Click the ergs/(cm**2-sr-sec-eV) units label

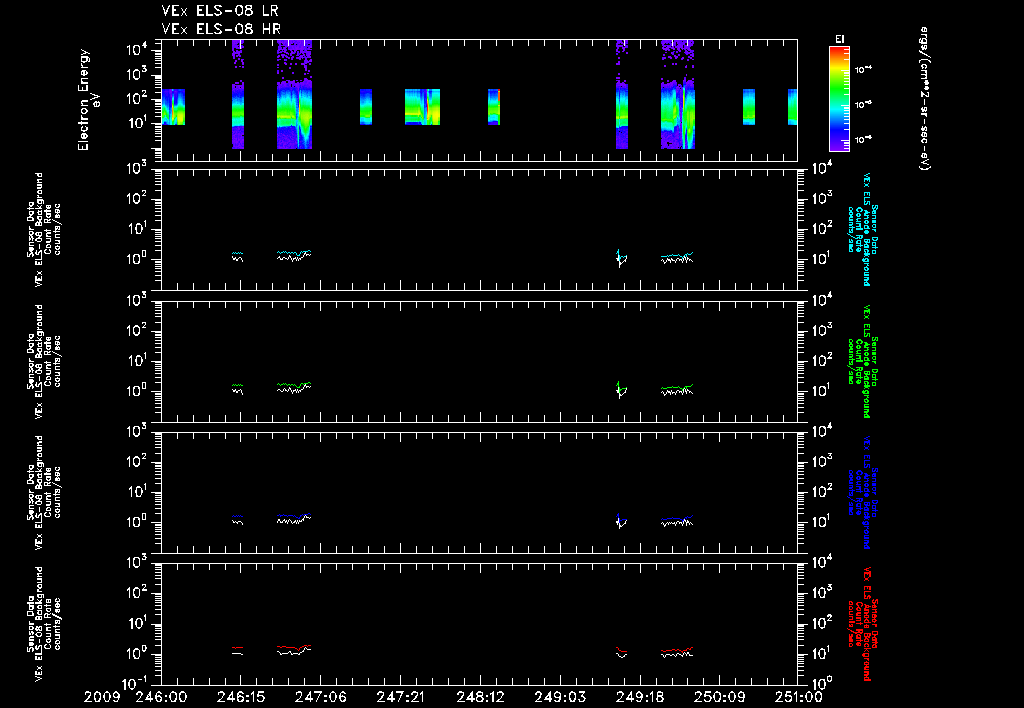pyautogui.click(x=924, y=99)
